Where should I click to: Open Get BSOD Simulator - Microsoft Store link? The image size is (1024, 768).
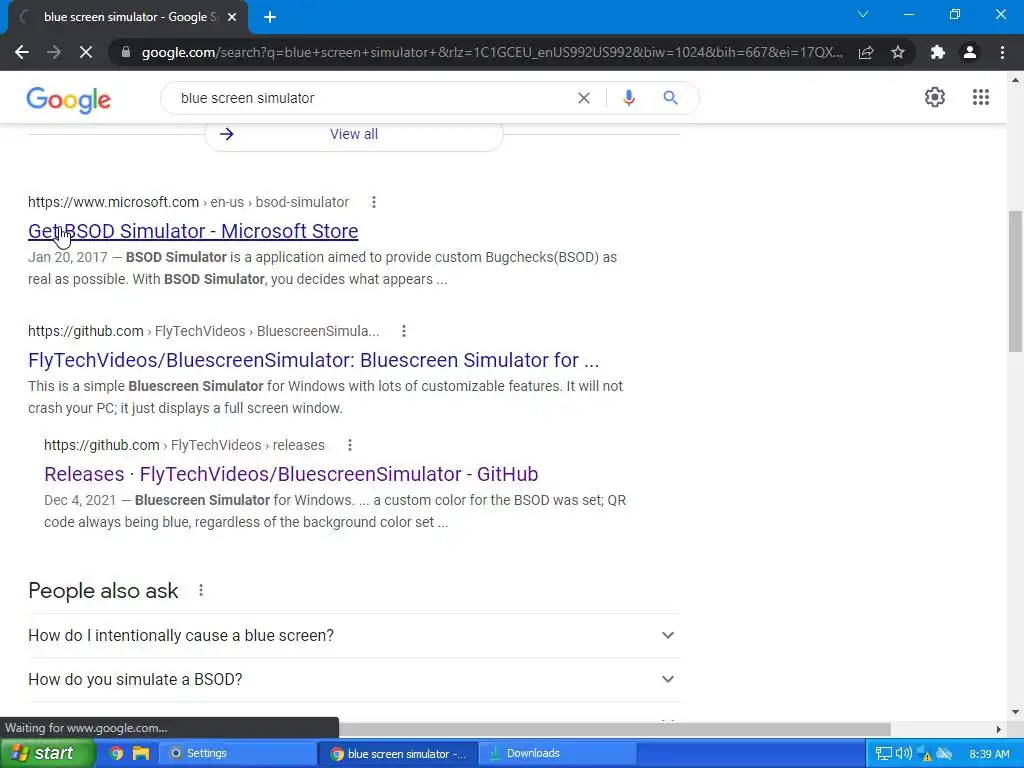[193, 231]
